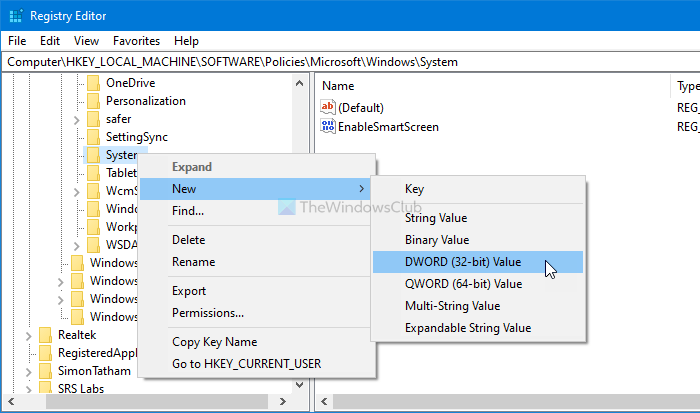The width and height of the screenshot is (700, 413).
Task: Click values pane scroll left arrow
Action: (x=325, y=401)
